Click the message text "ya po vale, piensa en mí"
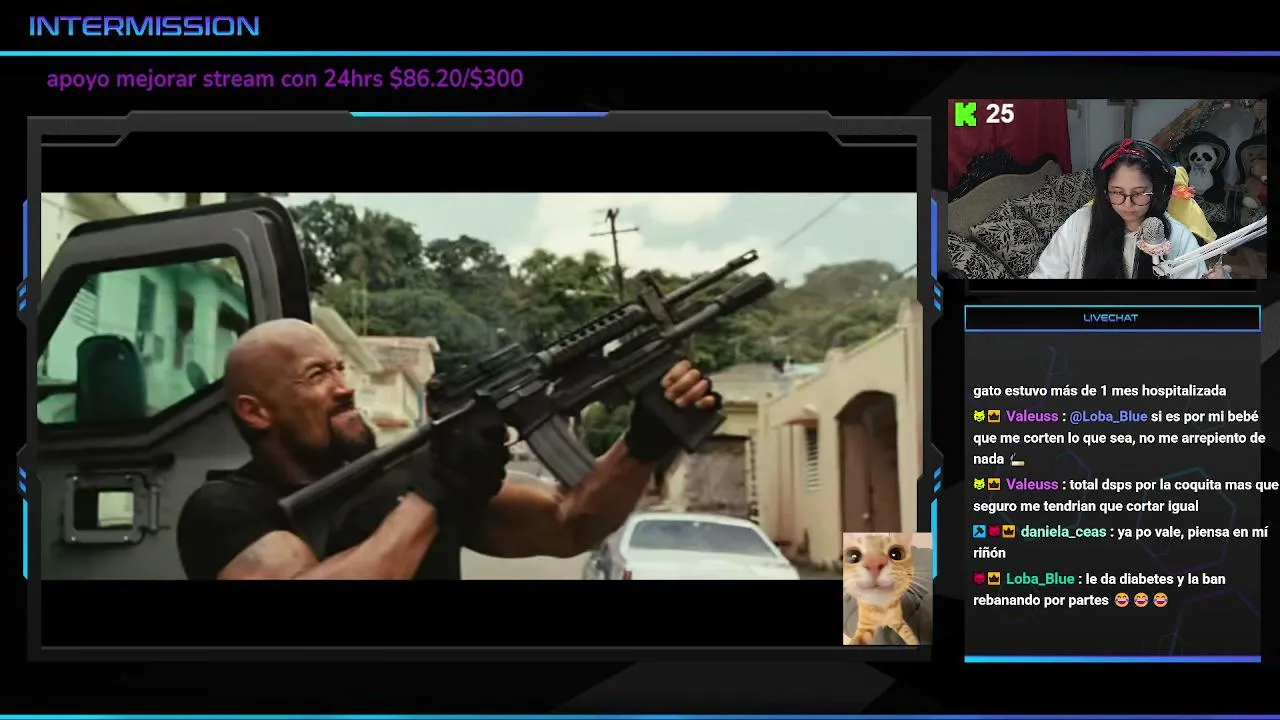The height and width of the screenshot is (720, 1280). point(1193,532)
